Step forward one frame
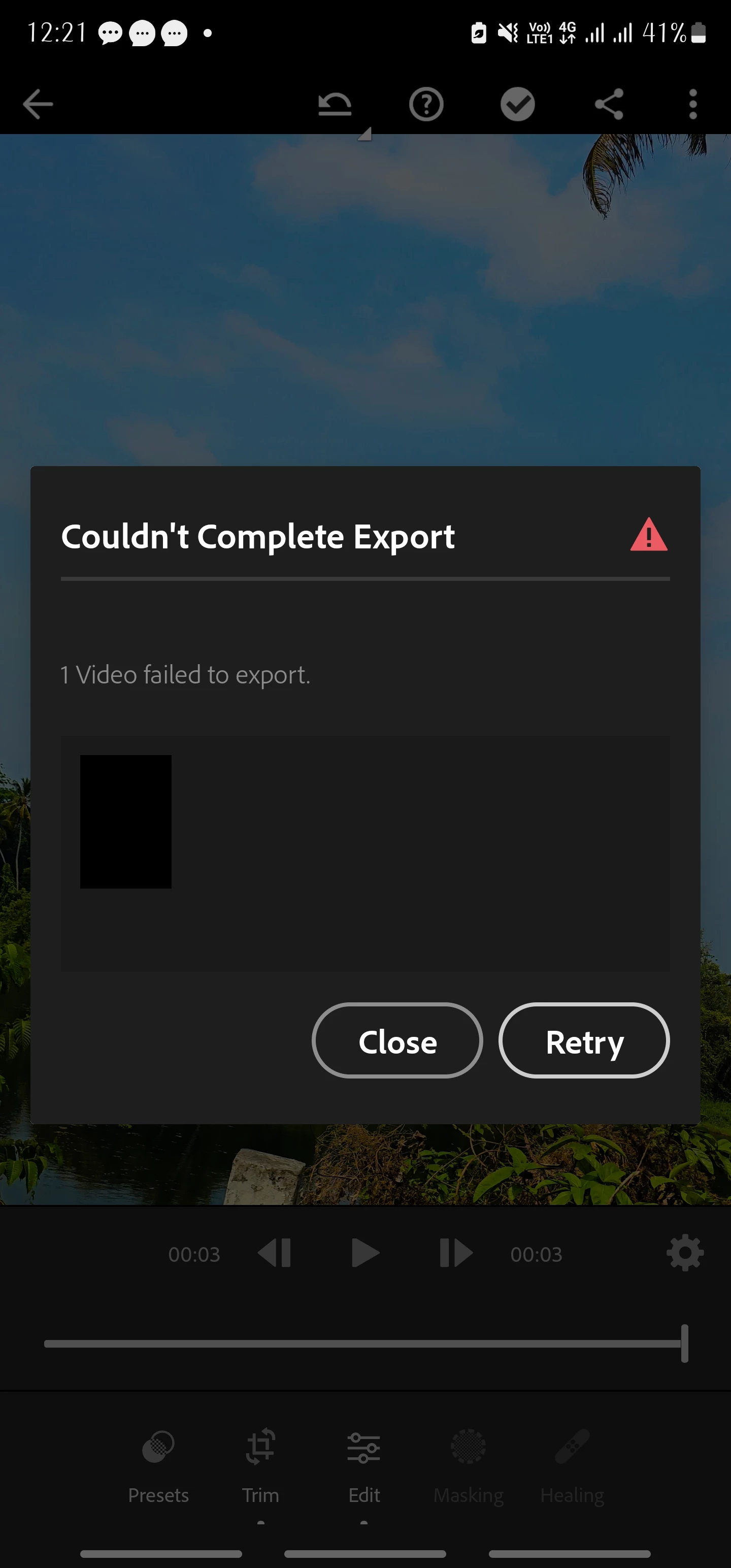The width and height of the screenshot is (731, 1568). tap(456, 1254)
